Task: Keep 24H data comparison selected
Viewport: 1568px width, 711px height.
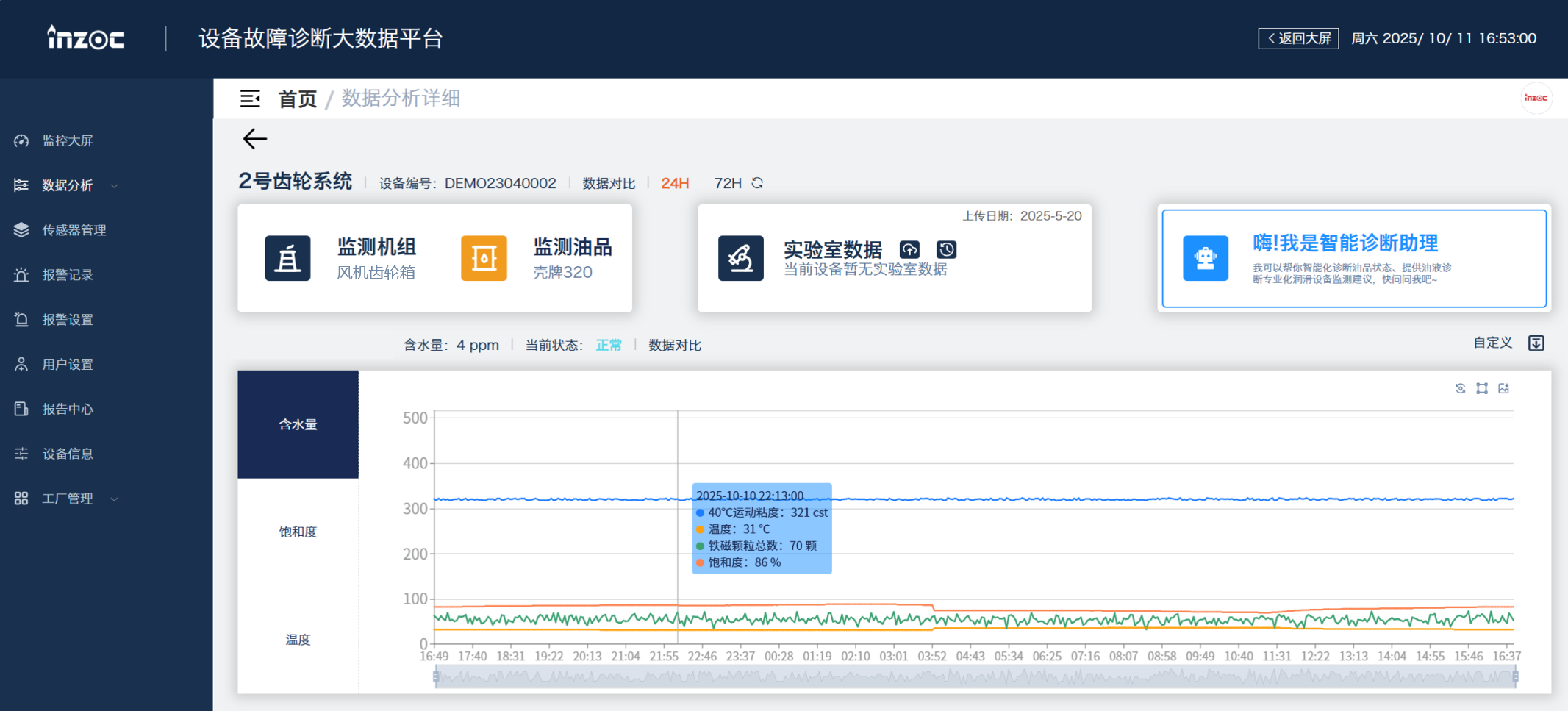Action: [674, 183]
